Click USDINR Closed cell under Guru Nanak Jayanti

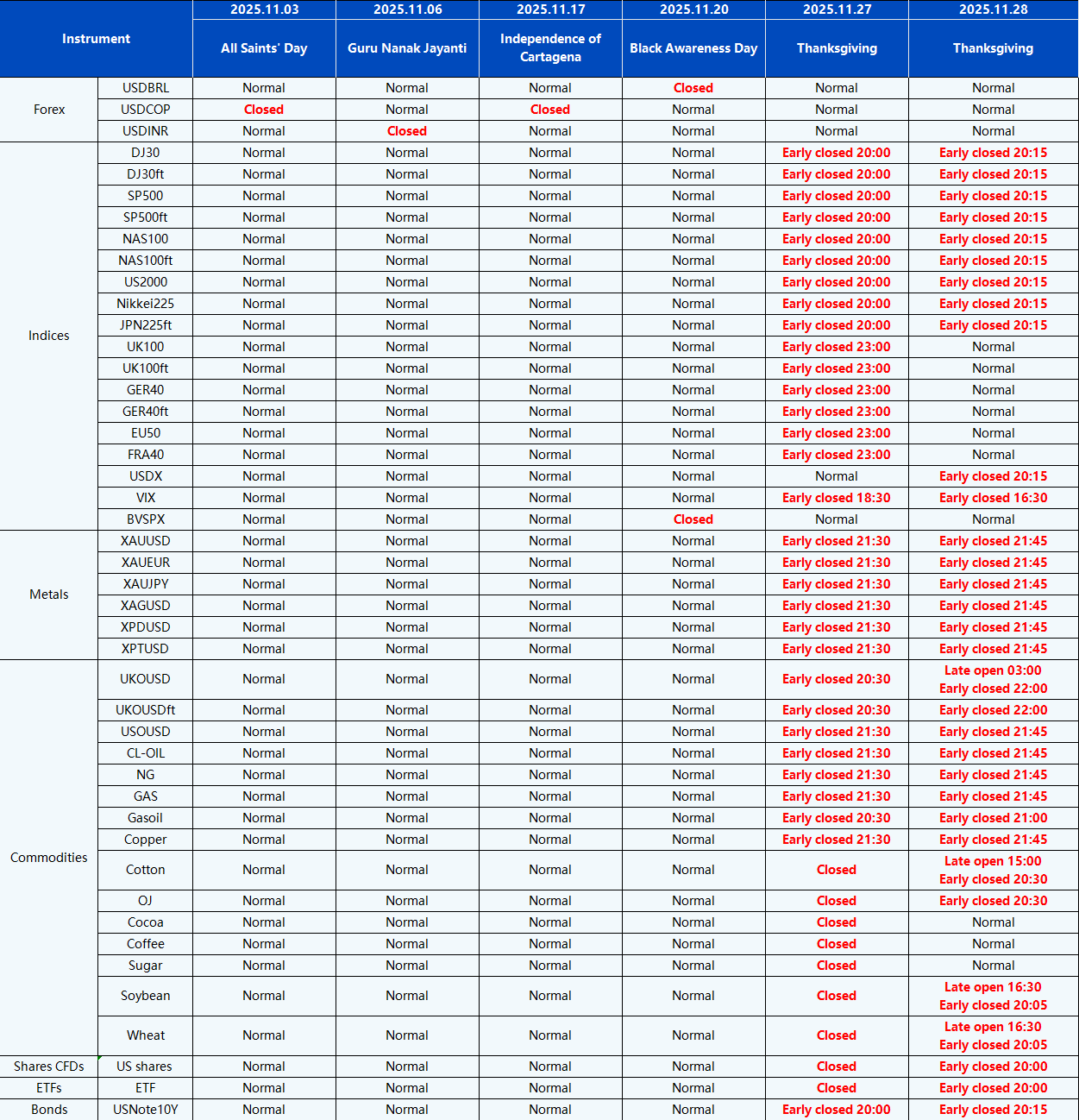pos(407,131)
